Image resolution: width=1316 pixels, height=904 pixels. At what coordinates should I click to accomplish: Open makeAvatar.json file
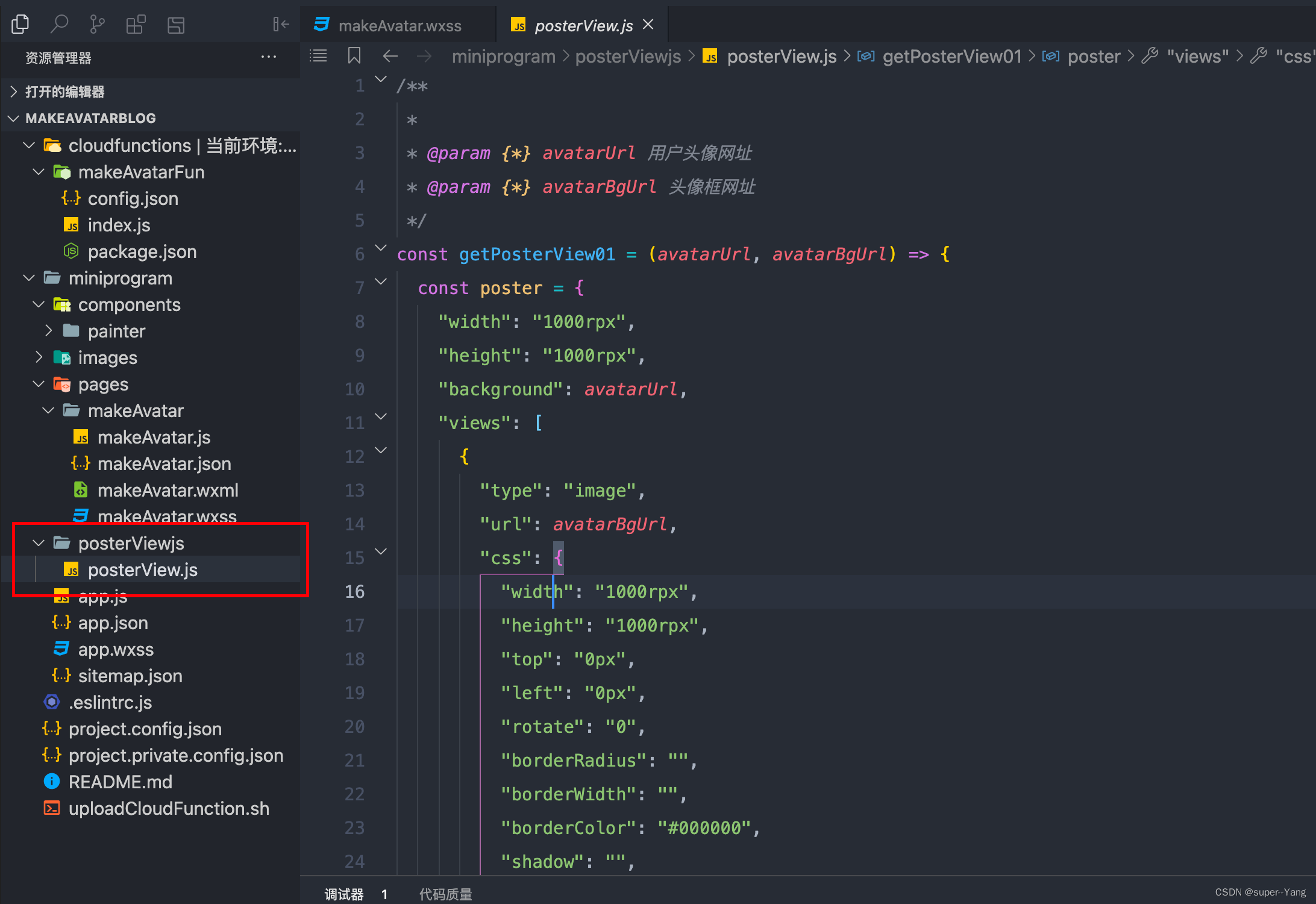click(151, 463)
